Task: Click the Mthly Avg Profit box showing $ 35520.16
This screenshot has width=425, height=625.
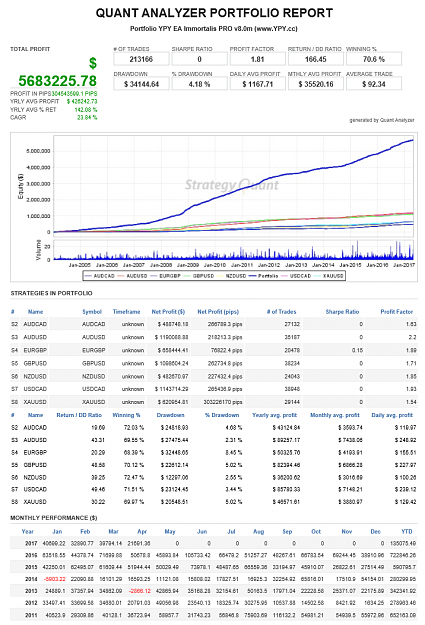Action: click(x=316, y=84)
